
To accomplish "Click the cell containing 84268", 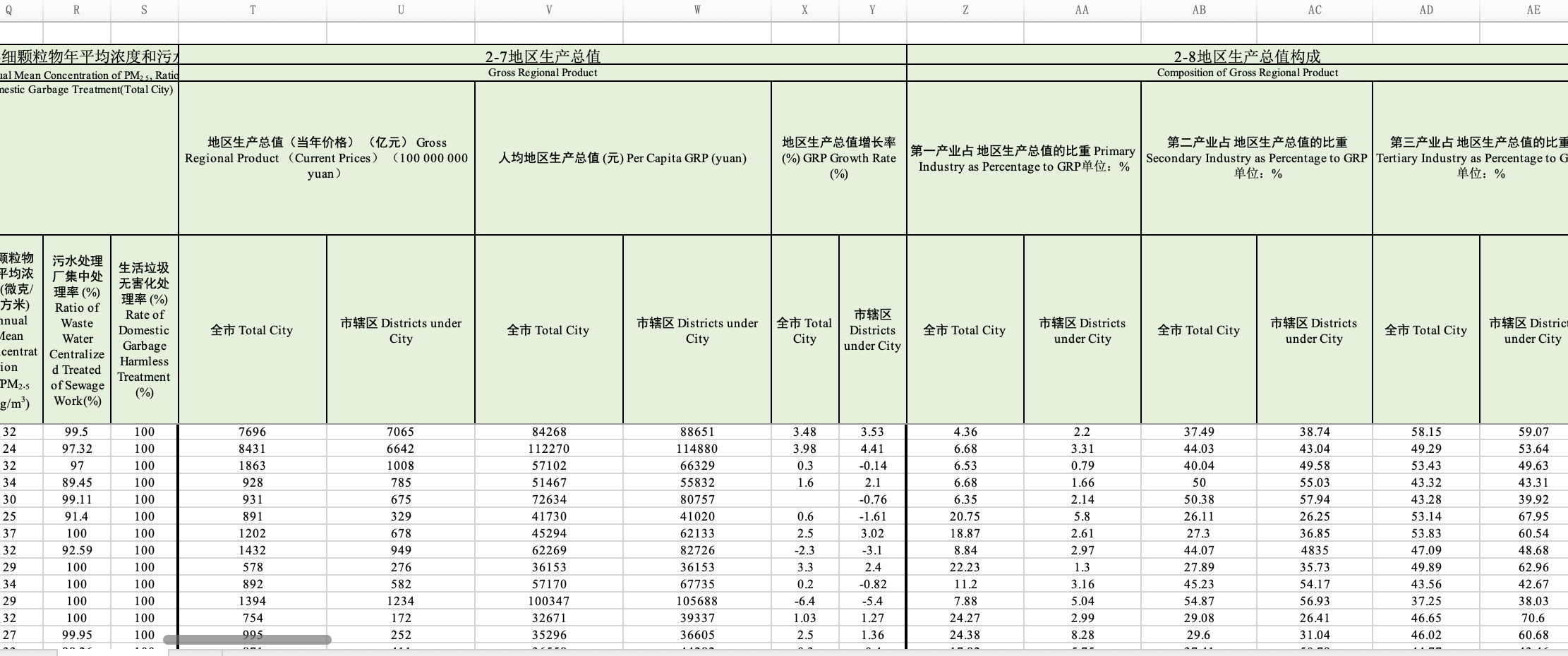I will [549, 432].
